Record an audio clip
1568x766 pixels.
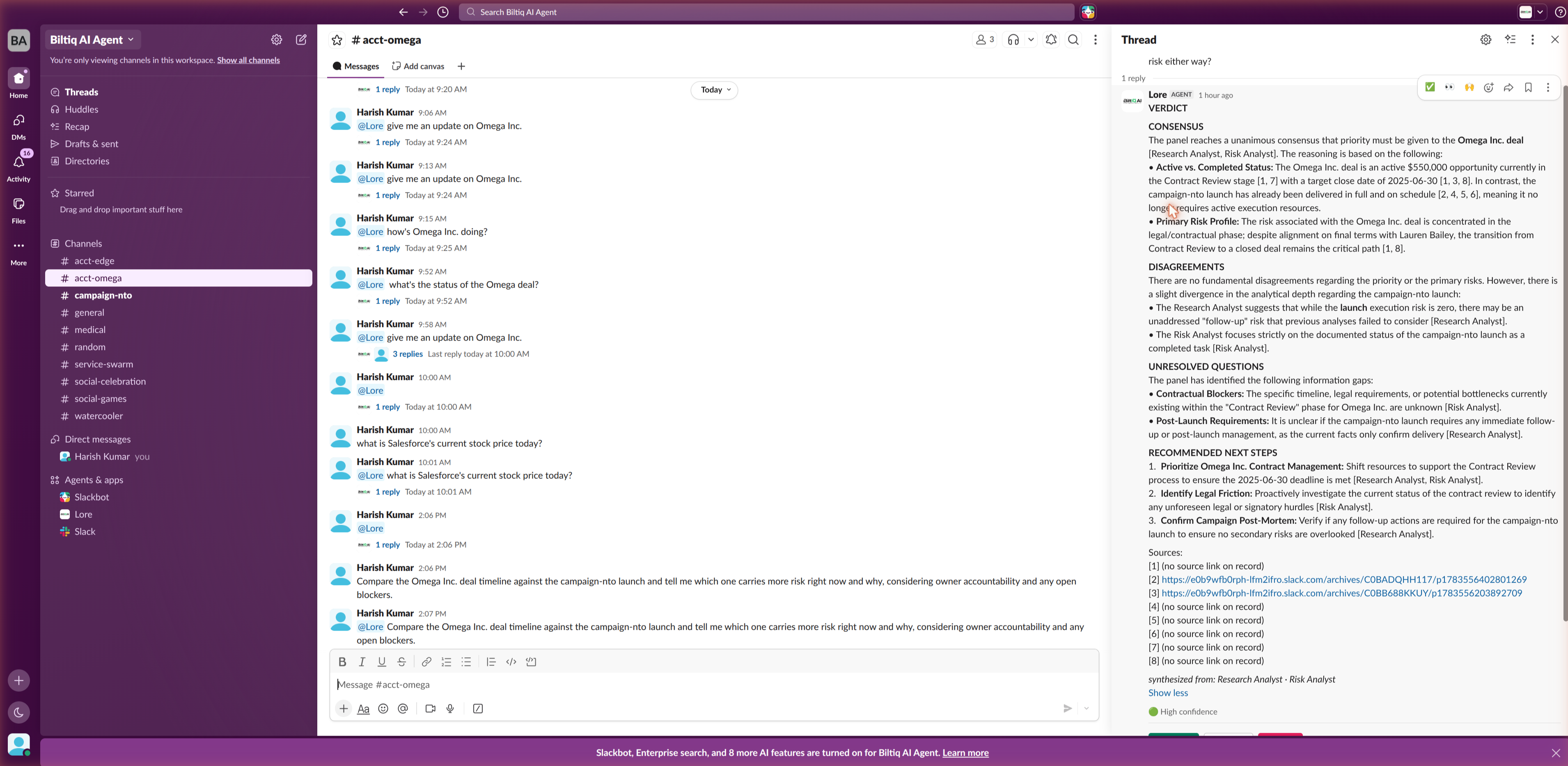pyautogui.click(x=450, y=709)
